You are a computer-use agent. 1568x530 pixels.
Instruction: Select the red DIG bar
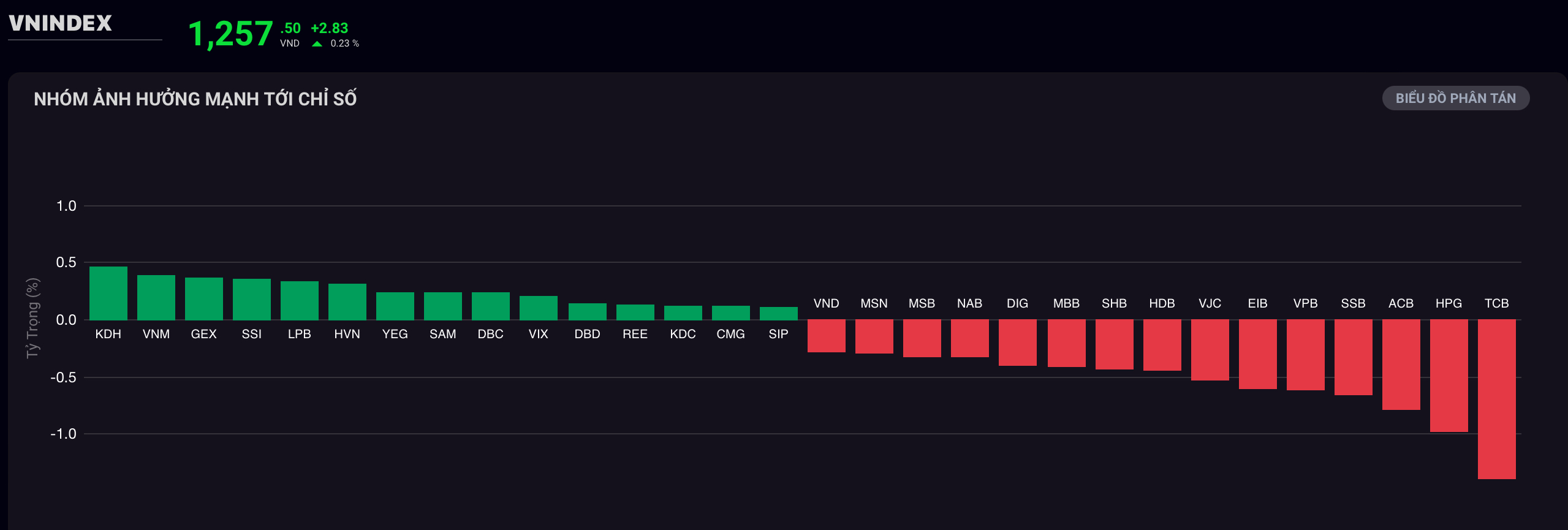click(x=1018, y=343)
